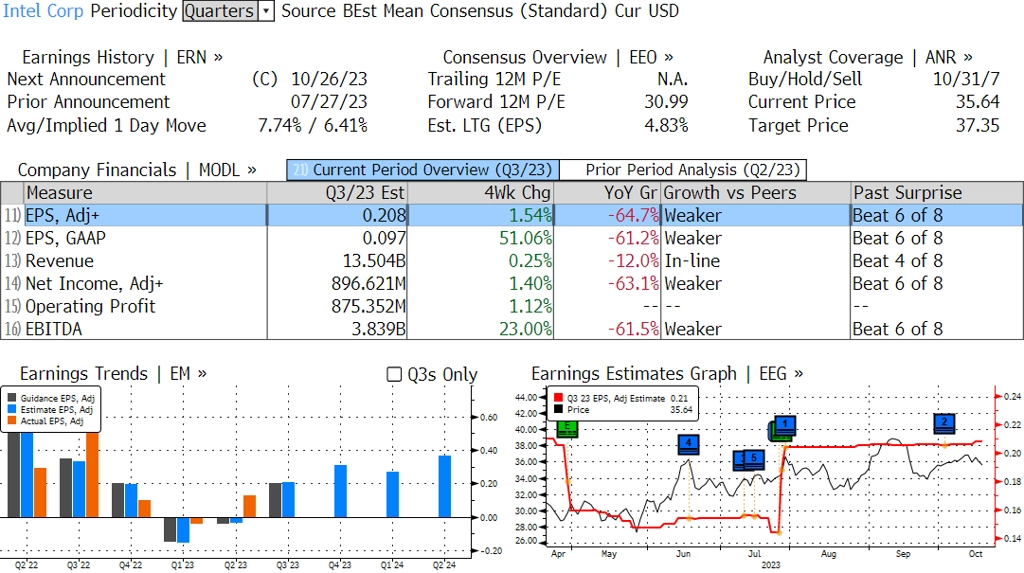Select row 12 EPS, GAAP

pos(512,238)
